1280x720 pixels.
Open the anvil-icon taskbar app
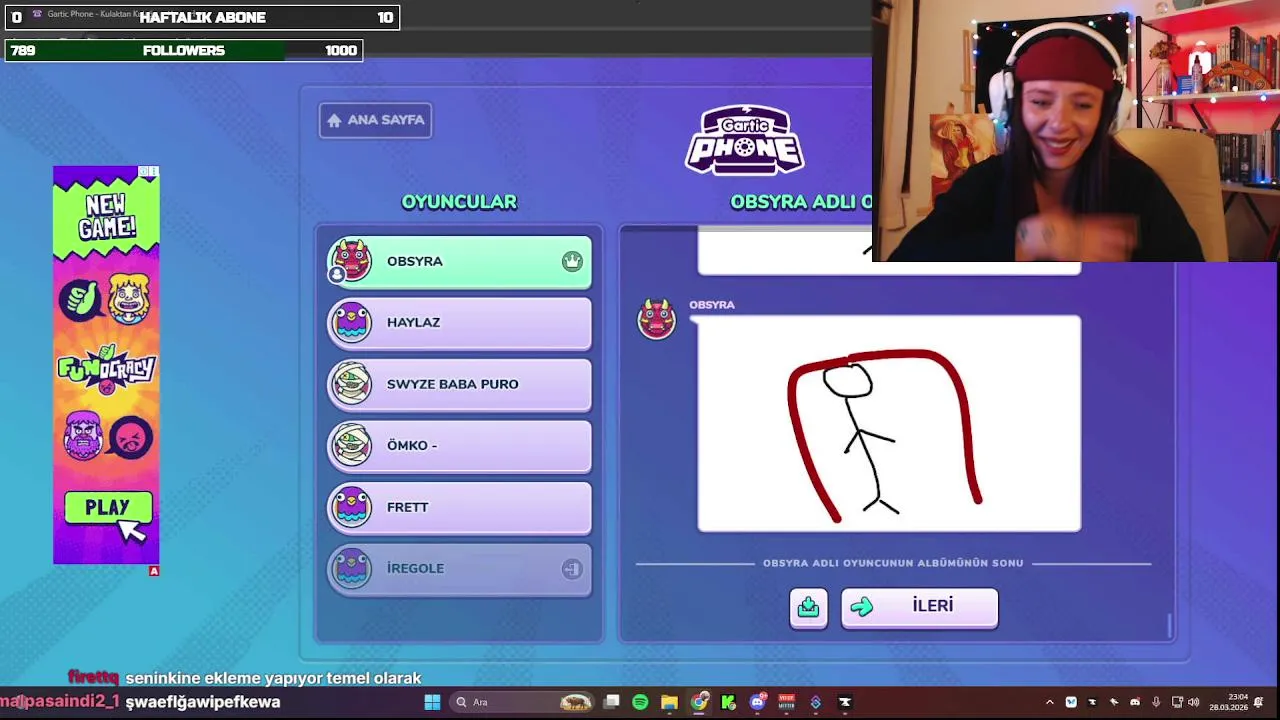(x=845, y=702)
